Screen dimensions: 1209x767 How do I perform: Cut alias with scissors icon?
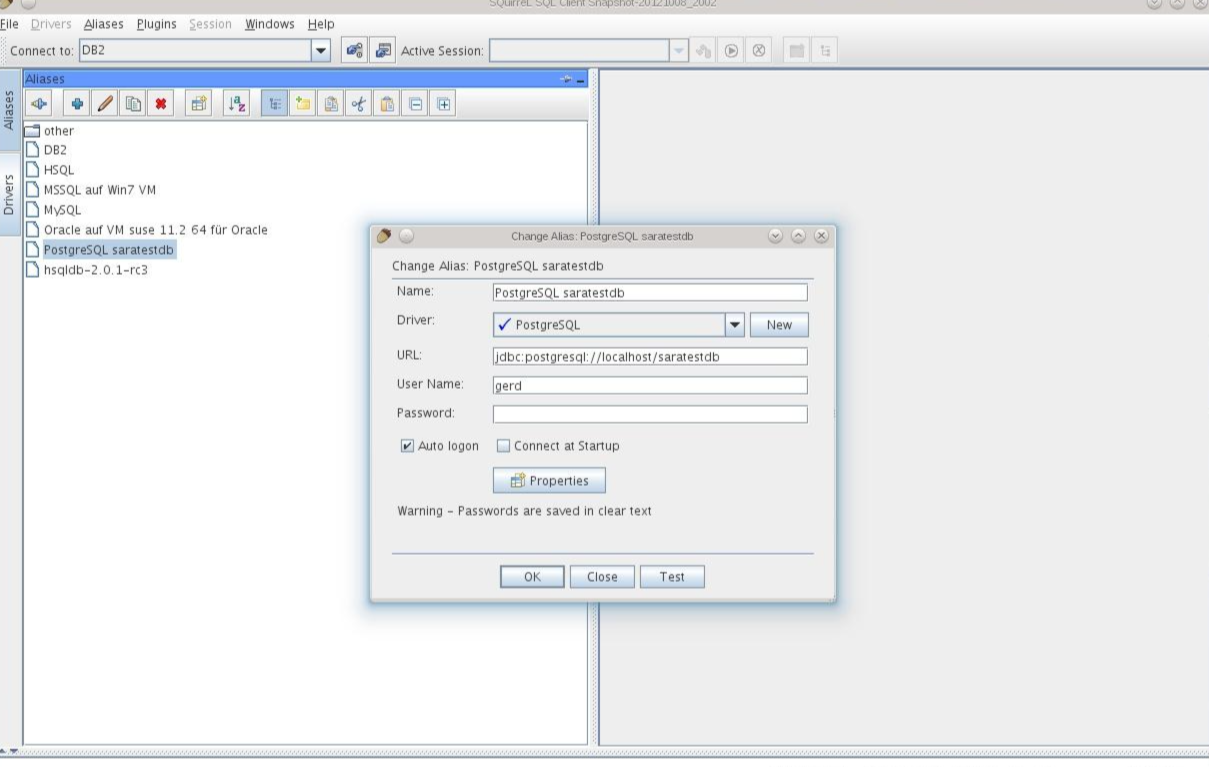click(358, 103)
